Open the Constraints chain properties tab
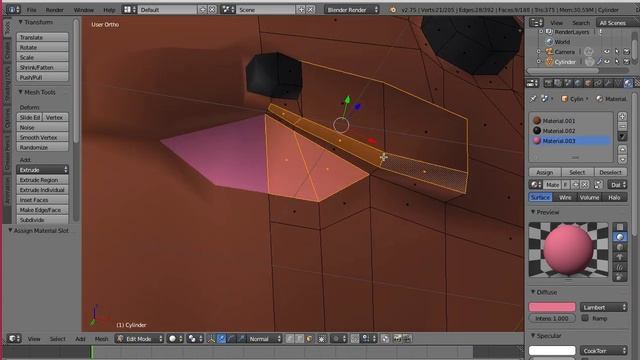The width and height of the screenshot is (640, 360). point(598,83)
